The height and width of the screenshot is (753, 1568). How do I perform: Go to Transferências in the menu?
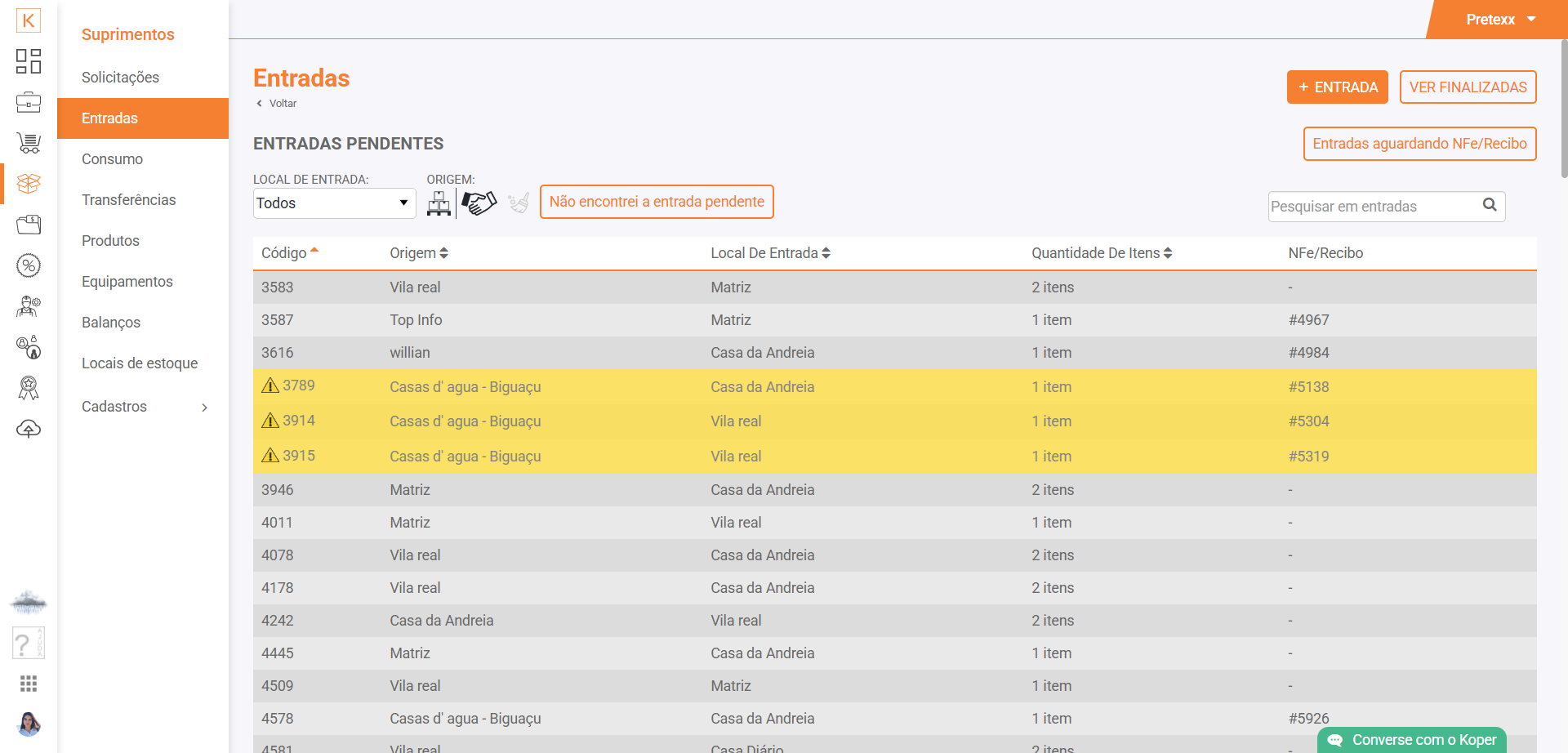click(128, 200)
